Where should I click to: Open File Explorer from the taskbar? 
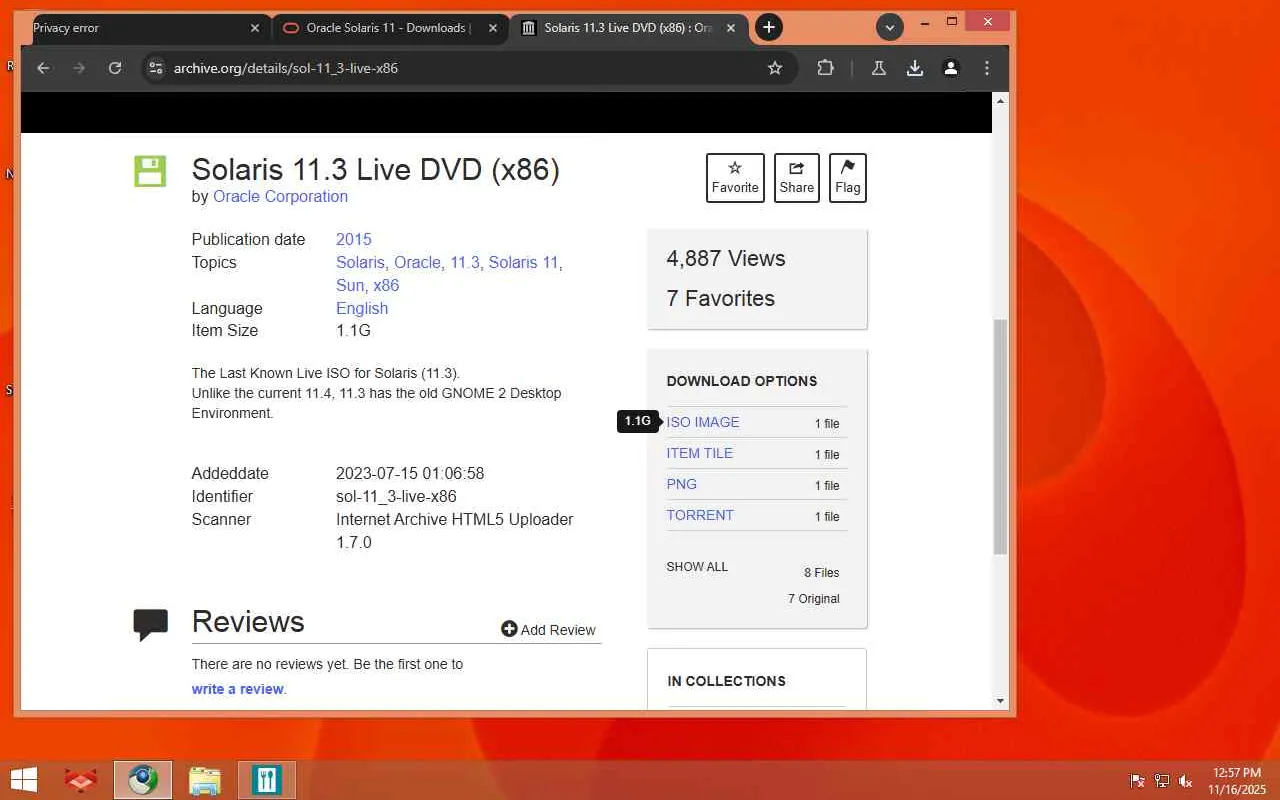[205, 780]
